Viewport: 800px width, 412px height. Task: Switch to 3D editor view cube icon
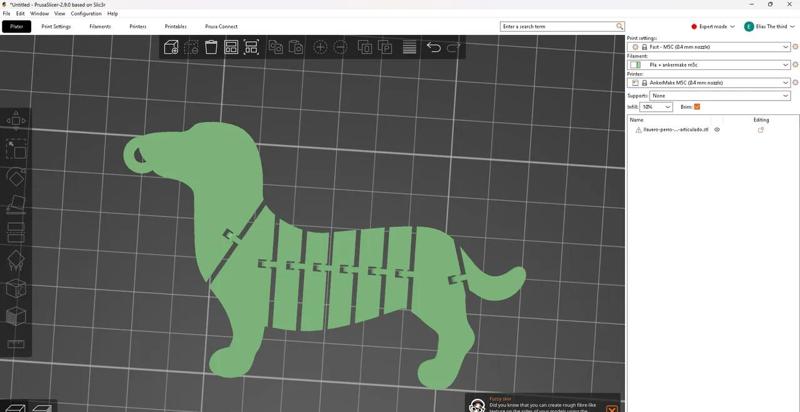14,407
